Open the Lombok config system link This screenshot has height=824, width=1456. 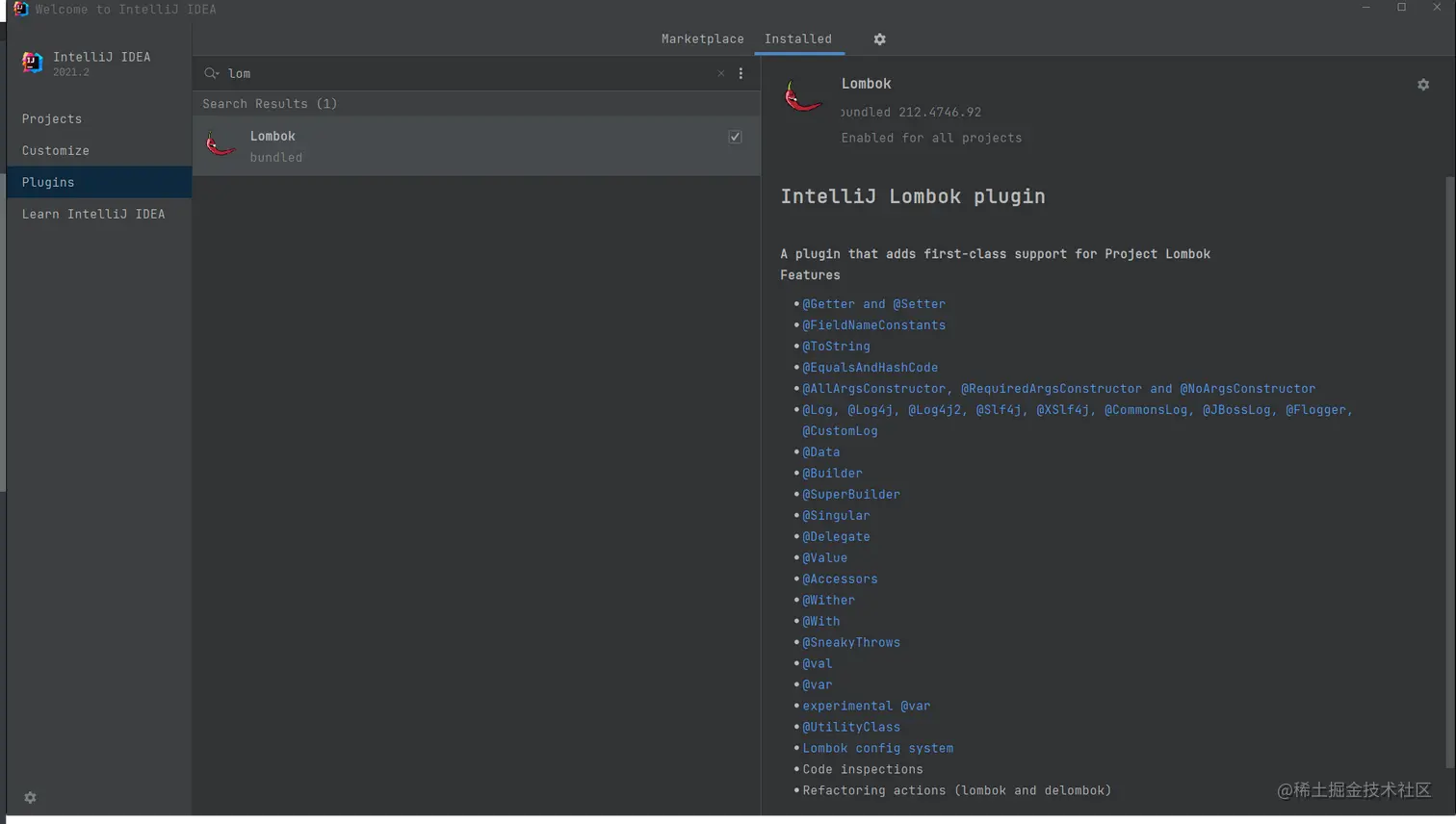coord(877,749)
